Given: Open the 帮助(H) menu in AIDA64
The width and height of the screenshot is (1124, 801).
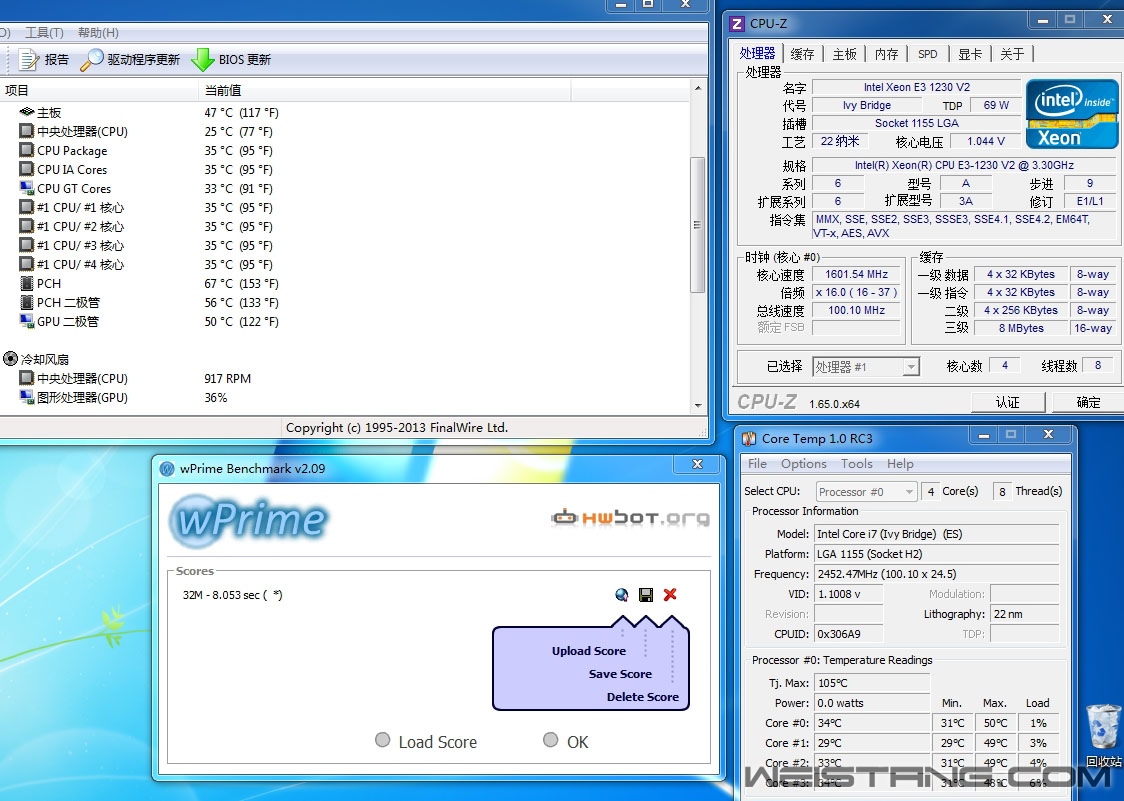Looking at the screenshot, I should [98, 32].
